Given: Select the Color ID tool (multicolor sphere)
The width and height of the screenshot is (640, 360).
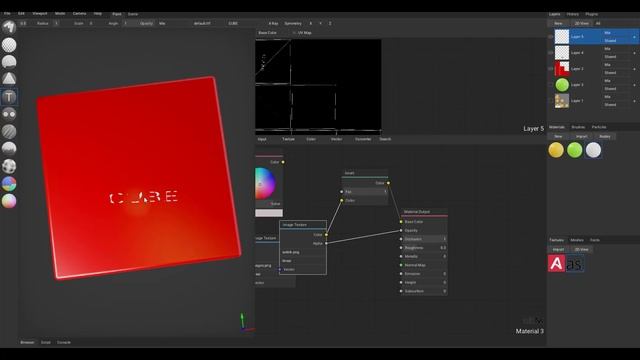Looking at the screenshot, I should [9, 184].
